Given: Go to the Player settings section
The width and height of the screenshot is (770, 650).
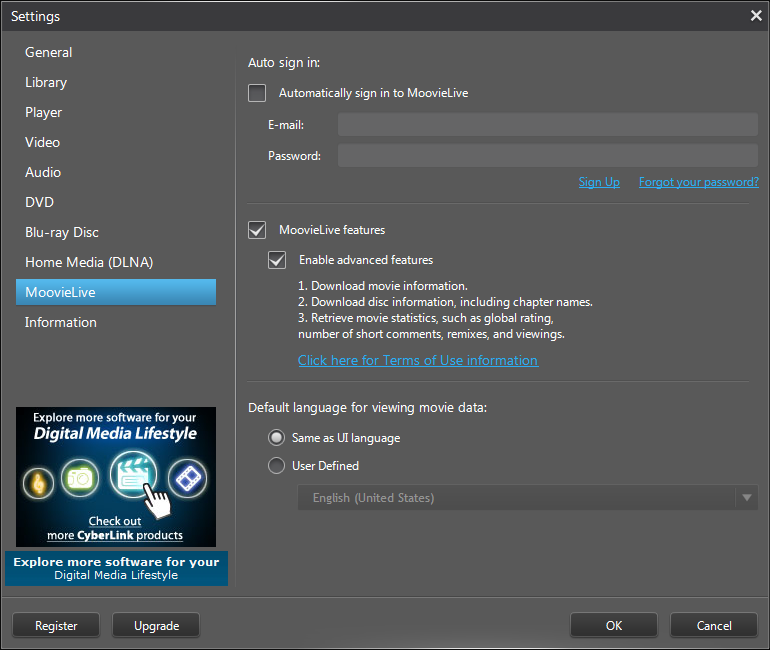Looking at the screenshot, I should (44, 112).
